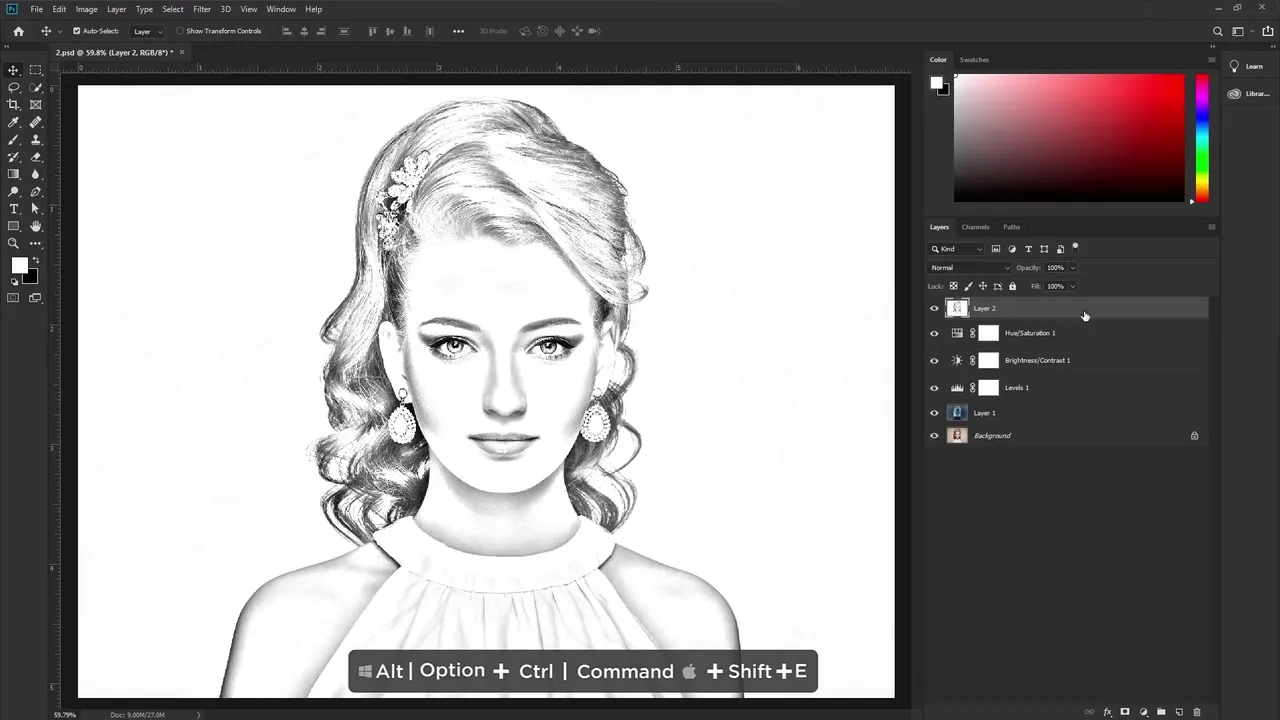Open the Color panel flyout menu
1280x720 pixels.
point(1212,60)
